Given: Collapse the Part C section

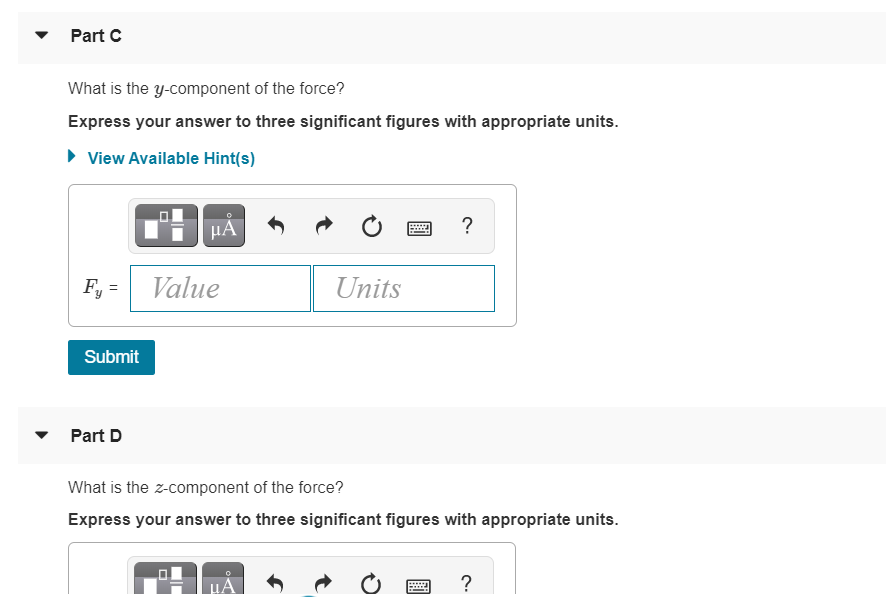Looking at the screenshot, I should pos(40,33).
